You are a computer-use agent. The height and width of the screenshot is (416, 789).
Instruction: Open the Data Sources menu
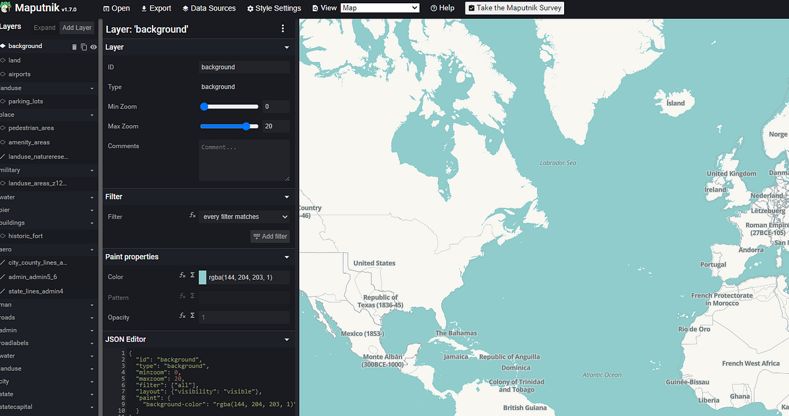tap(207, 8)
